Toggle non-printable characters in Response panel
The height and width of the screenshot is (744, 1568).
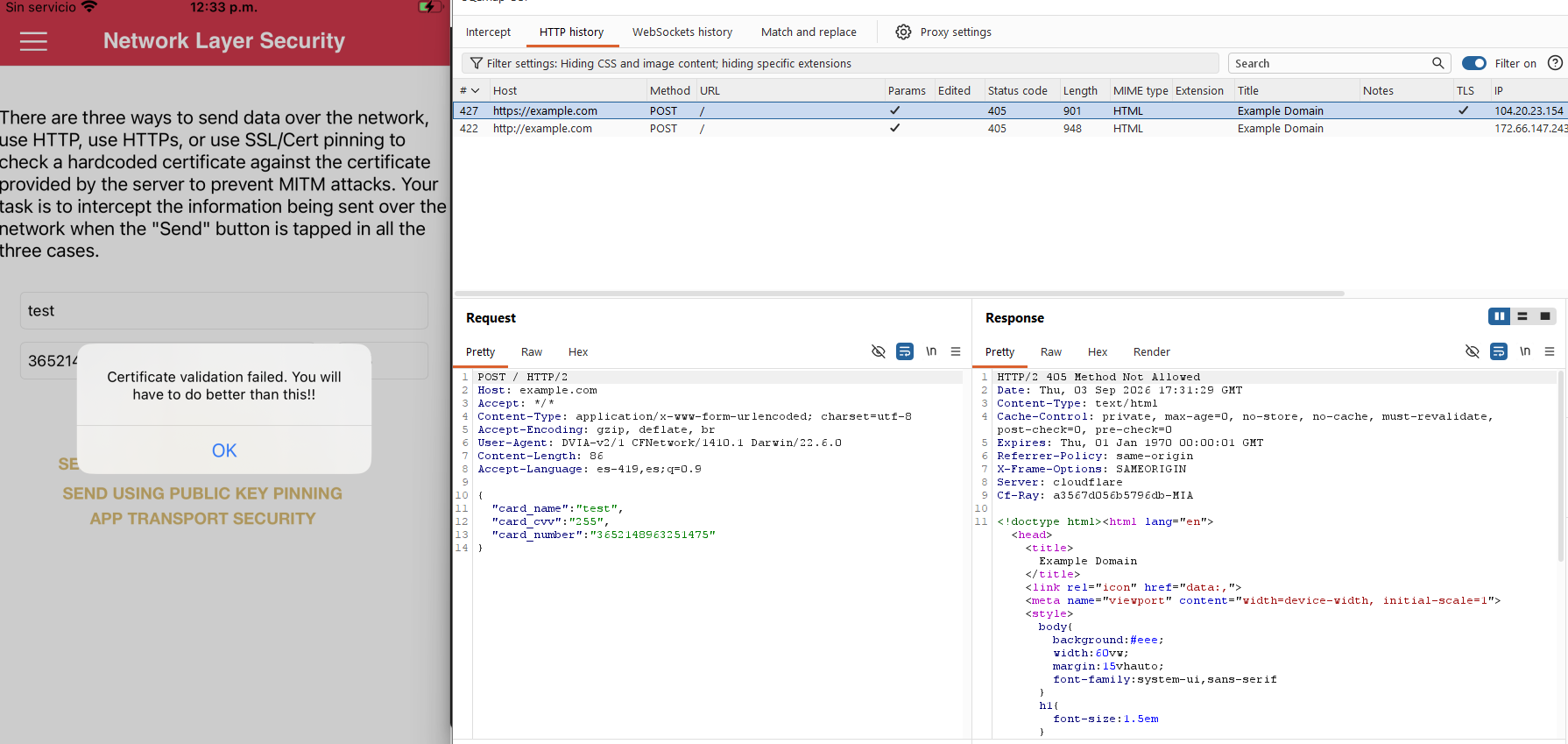tap(1473, 351)
